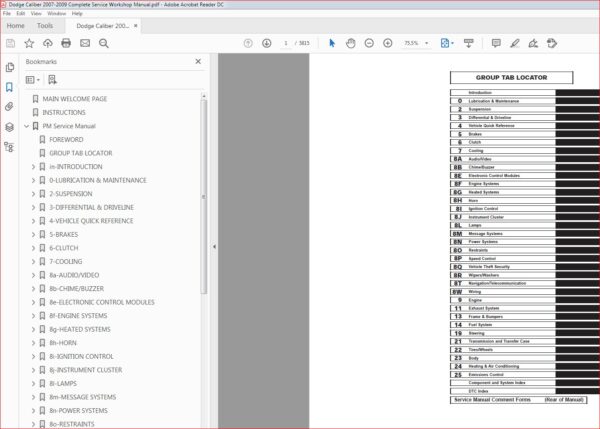The image size is (600, 429).
Task: Open the Help menu
Action: click(77, 13)
